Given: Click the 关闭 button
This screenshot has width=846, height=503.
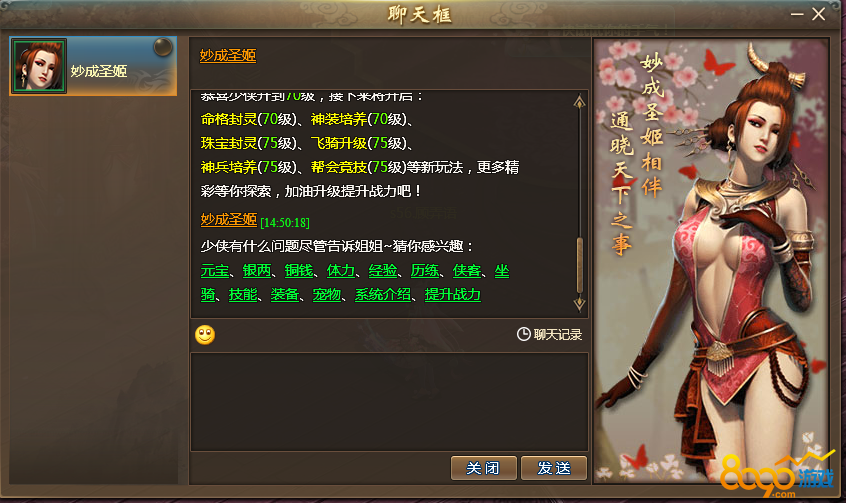Looking at the screenshot, I should coord(483,468).
